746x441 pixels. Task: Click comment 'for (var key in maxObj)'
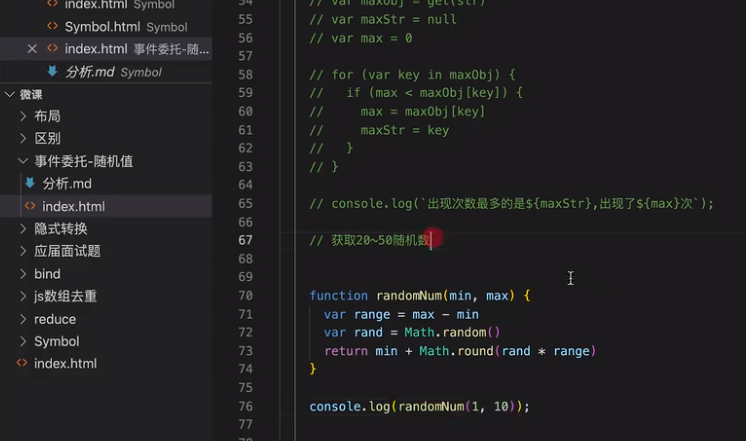pyautogui.click(x=412, y=75)
